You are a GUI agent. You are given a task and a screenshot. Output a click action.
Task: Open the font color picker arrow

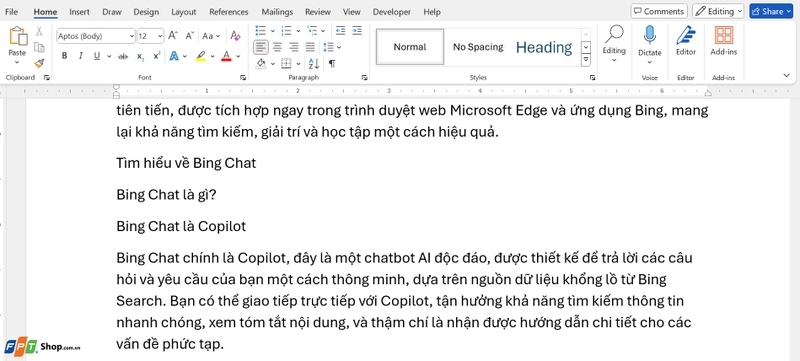(x=238, y=57)
